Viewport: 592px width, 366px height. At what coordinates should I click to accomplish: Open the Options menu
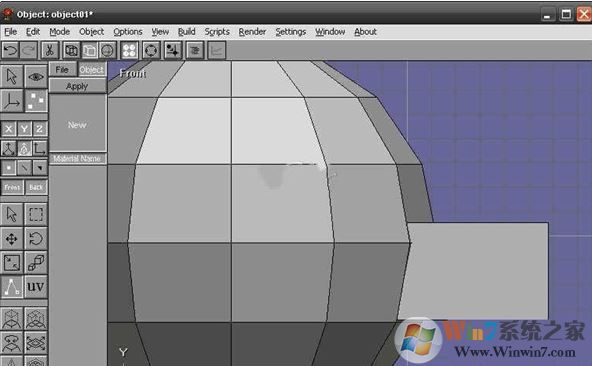pos(128,32)
